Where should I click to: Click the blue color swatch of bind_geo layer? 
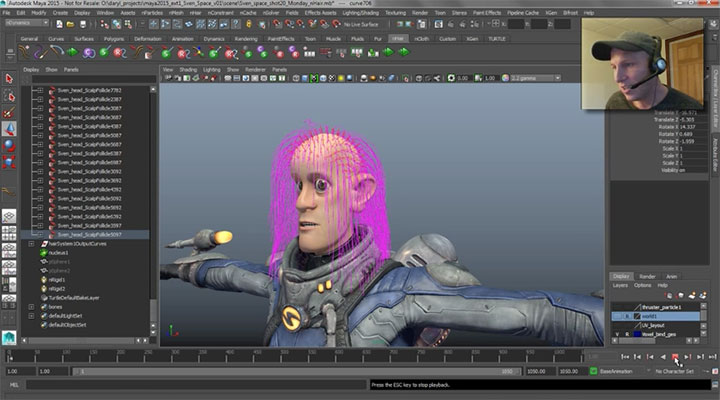point(637,334)
